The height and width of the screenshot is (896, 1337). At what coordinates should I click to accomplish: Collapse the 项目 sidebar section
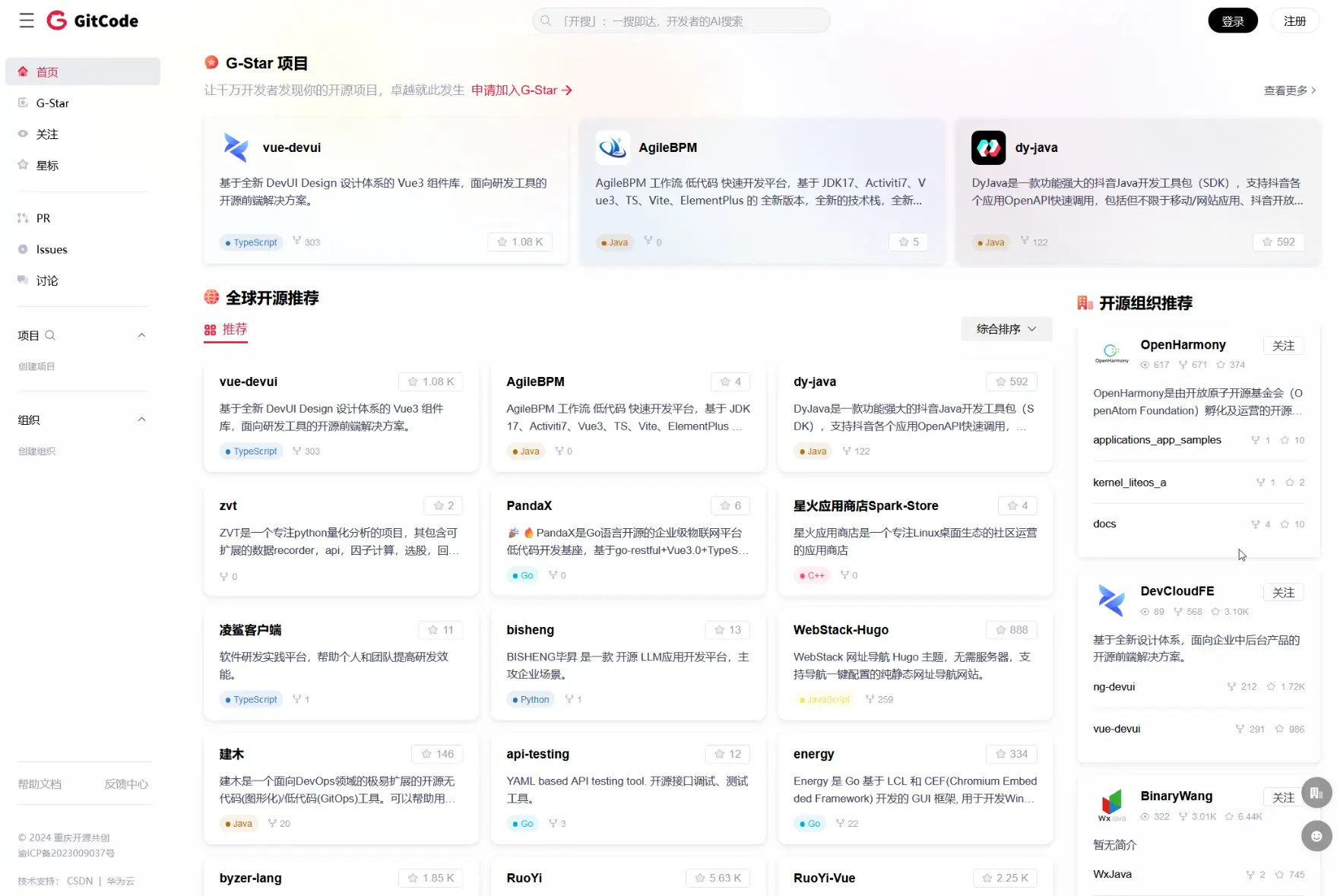tap(141, 335)
